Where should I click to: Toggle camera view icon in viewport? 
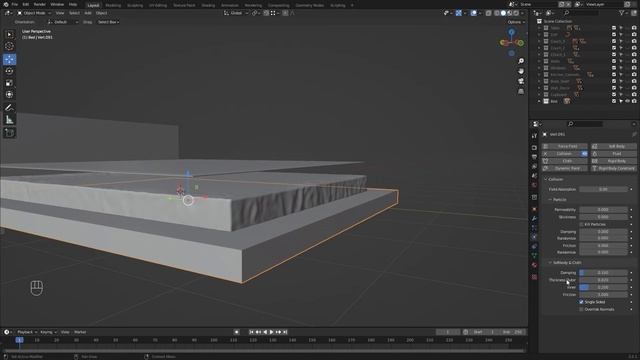pyautogui.click(x=521, y=81)
